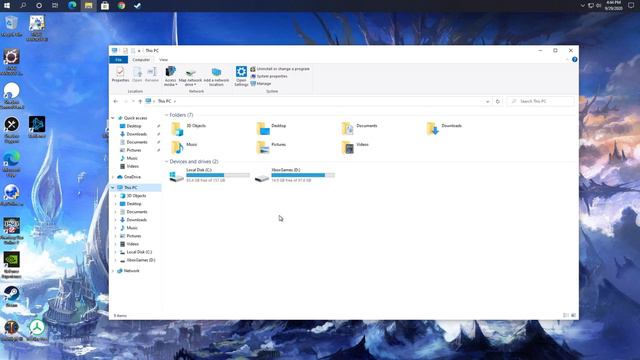Screen dimensions: 640x360
Task: Open the Access media dropdown
Action: (x=170, y=76)
